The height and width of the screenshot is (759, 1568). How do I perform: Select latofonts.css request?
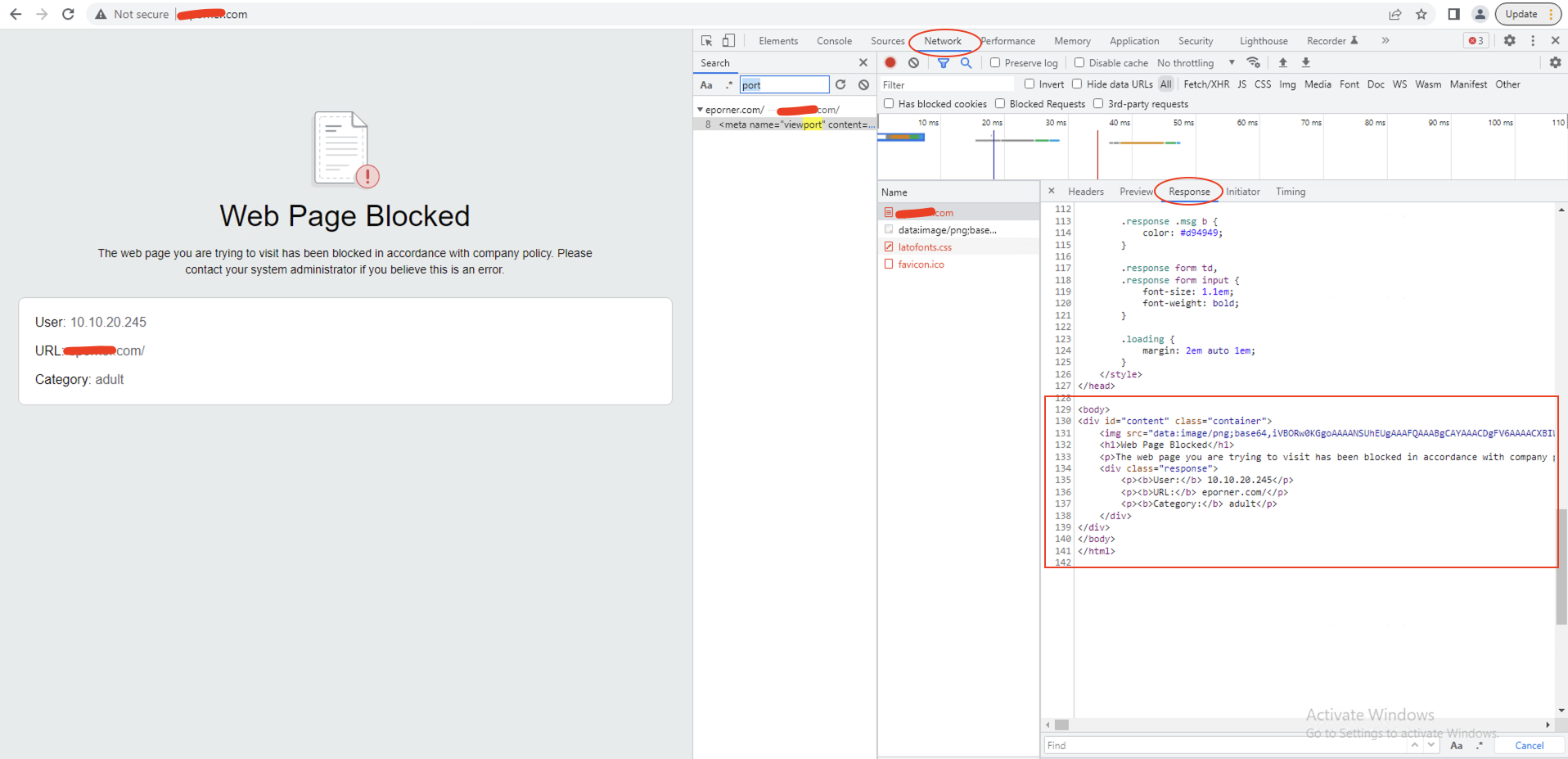tap(925, 247)
